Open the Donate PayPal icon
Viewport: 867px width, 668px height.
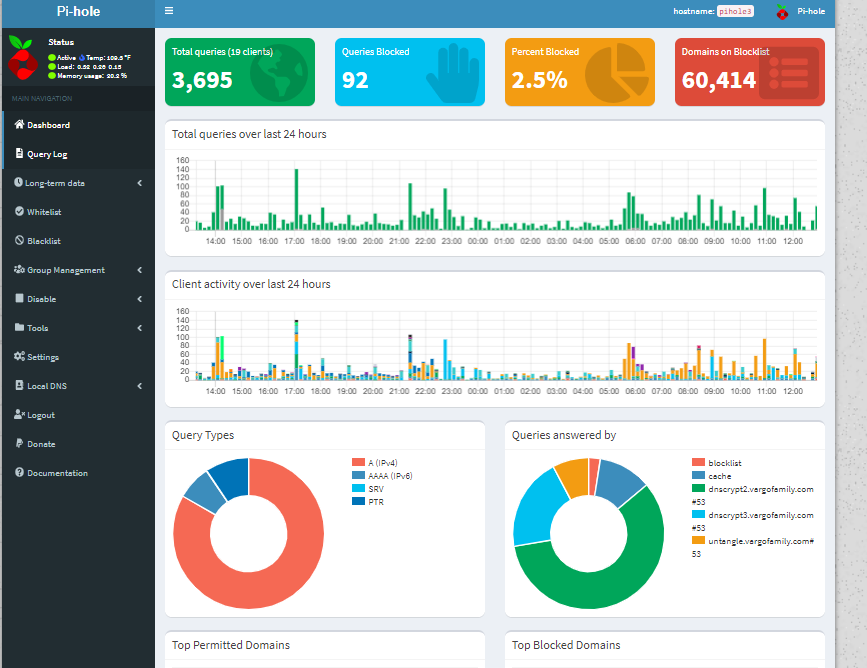pyautogui.click(x=19, y=443)
